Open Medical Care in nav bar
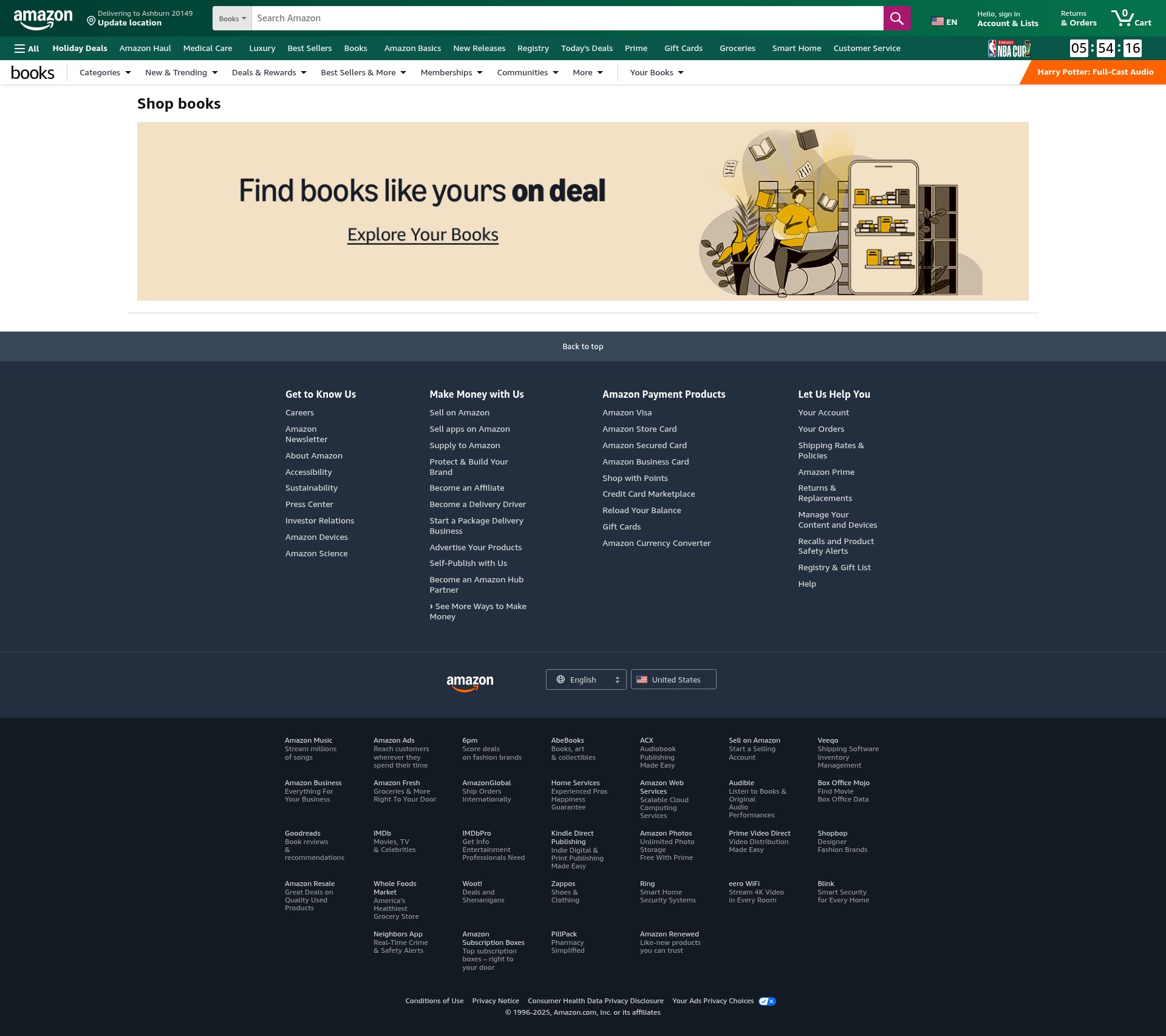Image resolution: width=1166 pixels, height=1036 pixels. pyautogui.click(x=208, y=49)
